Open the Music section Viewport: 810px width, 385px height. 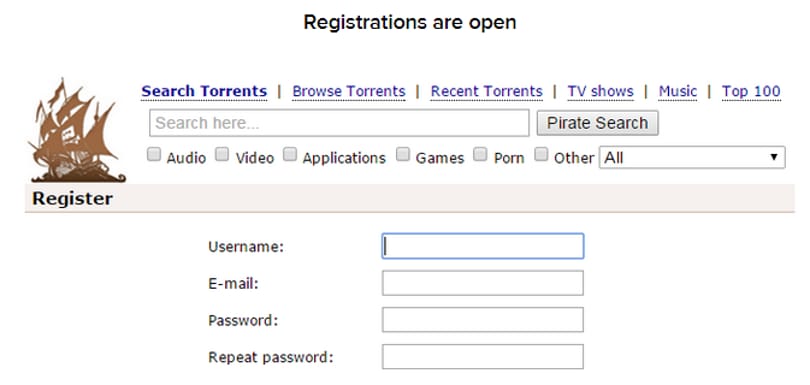click(677, 91)
